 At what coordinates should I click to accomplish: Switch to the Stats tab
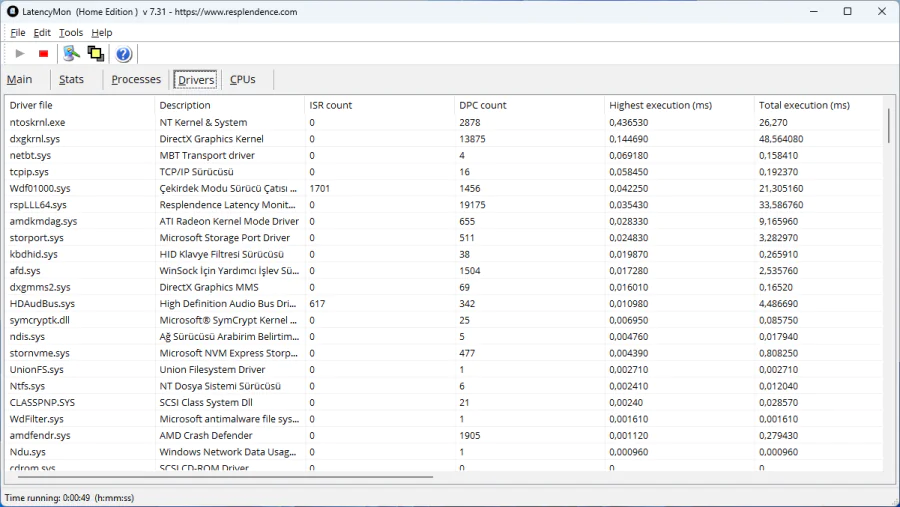pos(71,80)
